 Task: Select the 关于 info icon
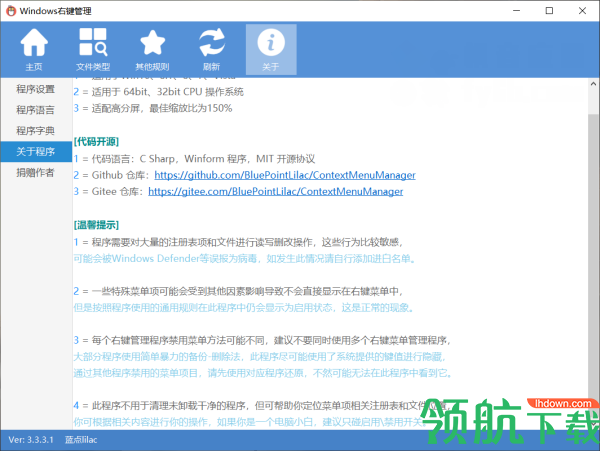[x=271, y=50]
